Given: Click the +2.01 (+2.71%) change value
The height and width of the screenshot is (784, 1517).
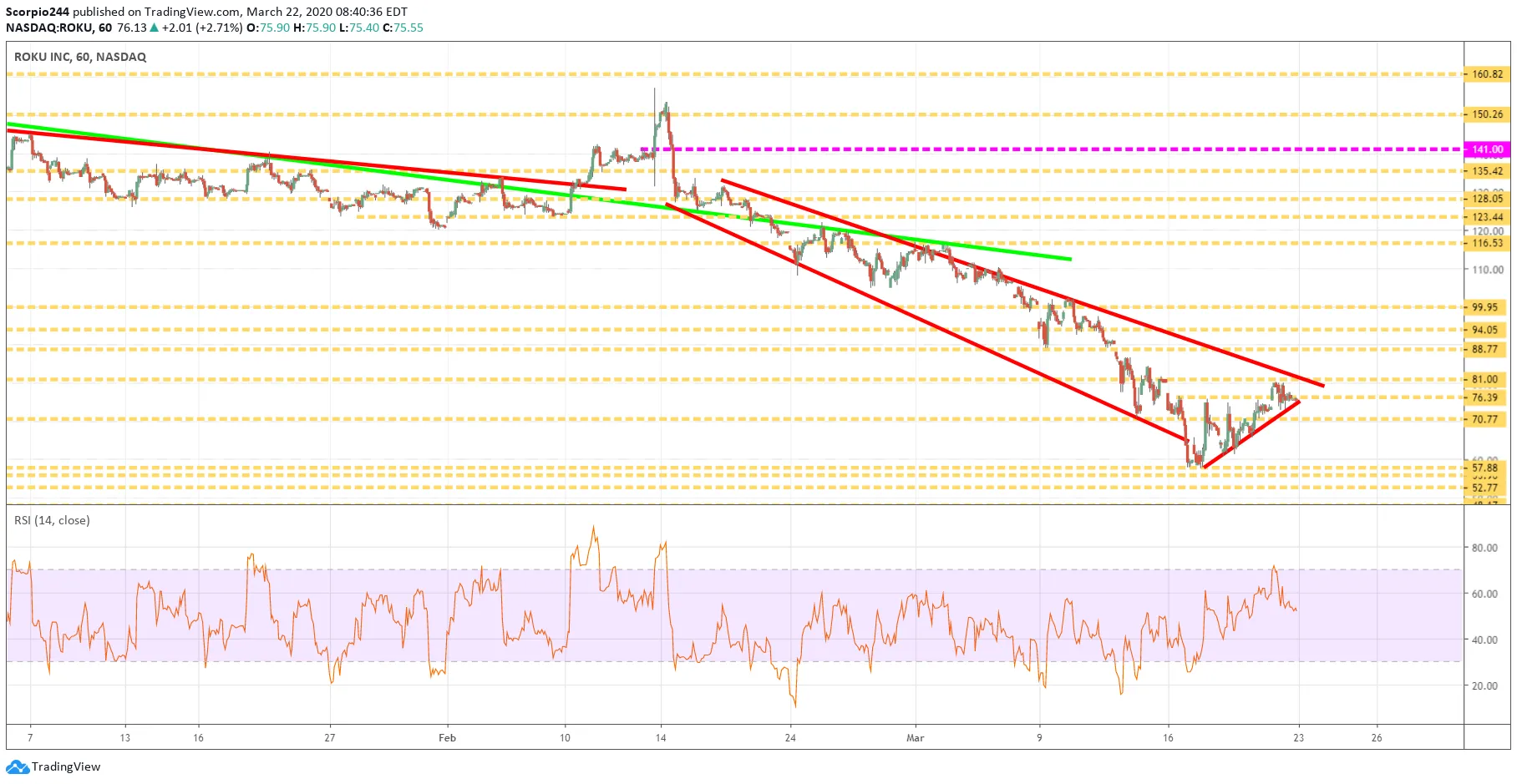Looking at the screenshot, I should point(202,28).
